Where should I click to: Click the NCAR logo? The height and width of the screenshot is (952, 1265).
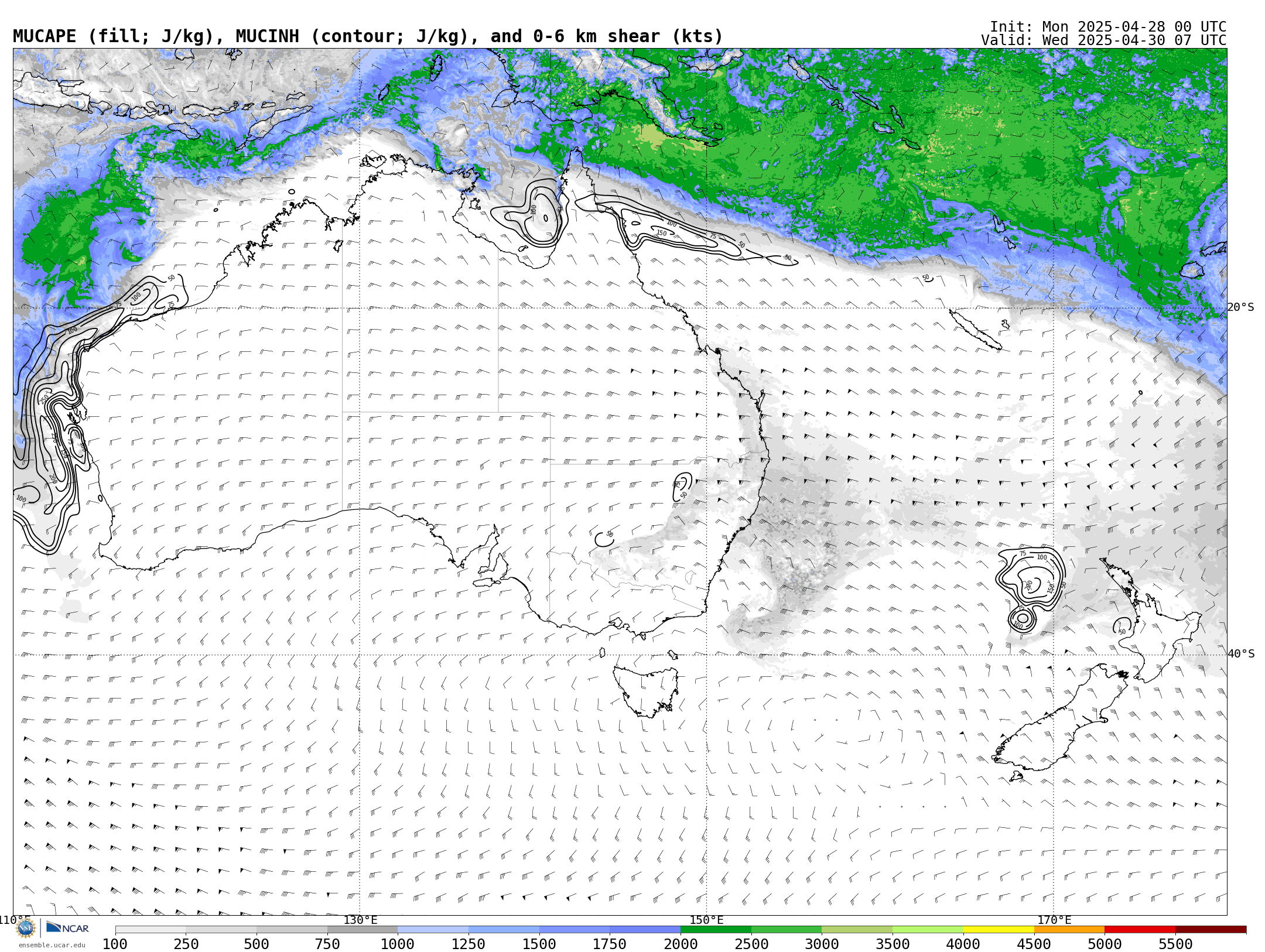coord(67,927)
